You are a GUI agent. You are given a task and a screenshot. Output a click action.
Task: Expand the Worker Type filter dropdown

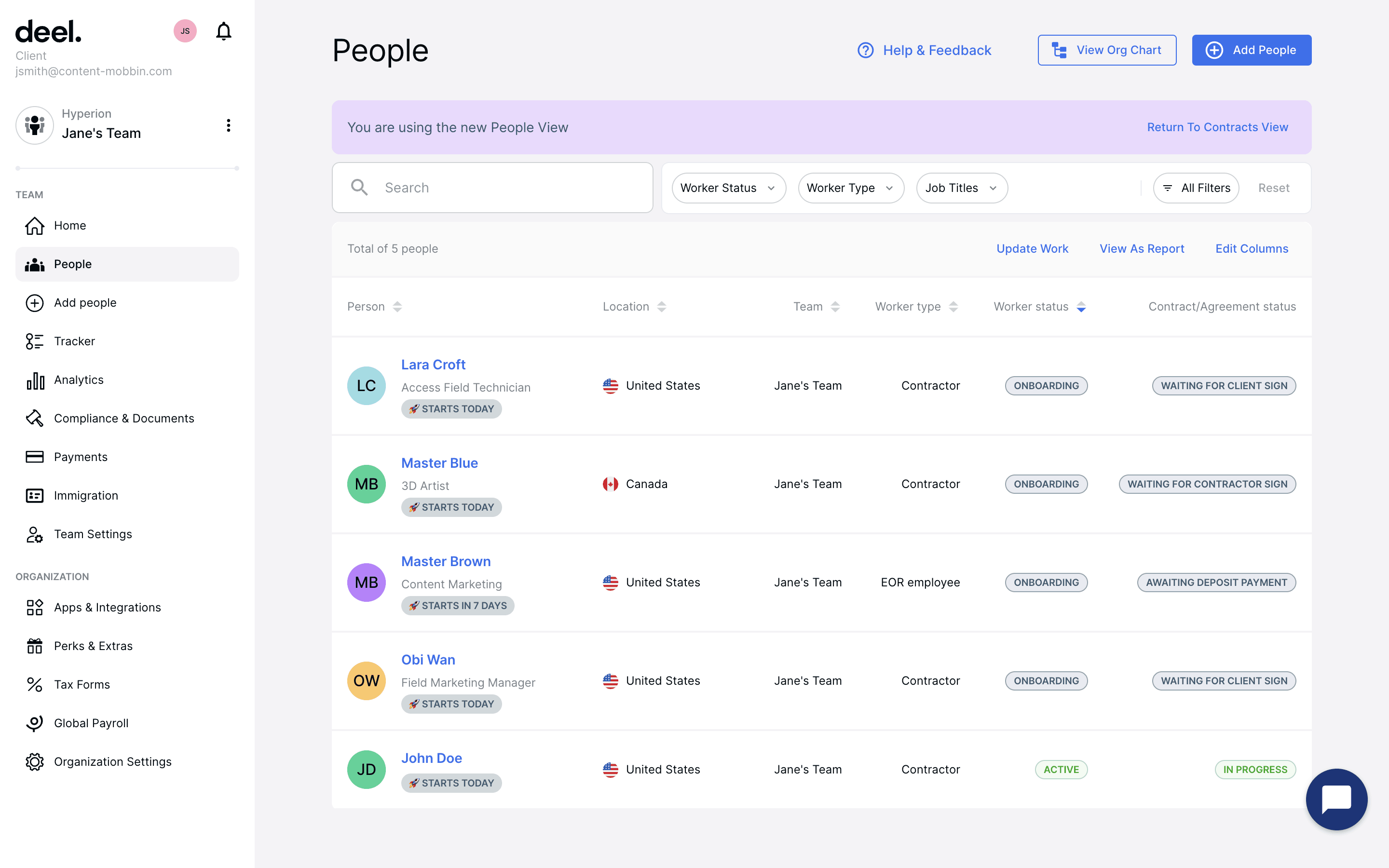pos(850,188)
